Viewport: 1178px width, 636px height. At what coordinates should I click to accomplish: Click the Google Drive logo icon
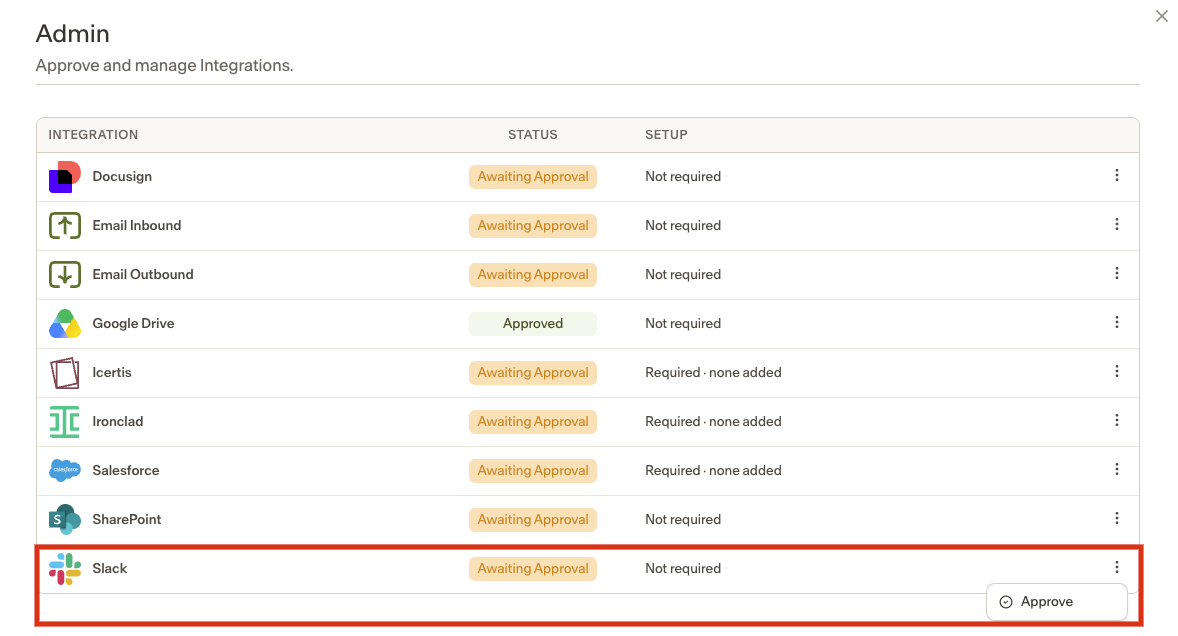point(65,324)
